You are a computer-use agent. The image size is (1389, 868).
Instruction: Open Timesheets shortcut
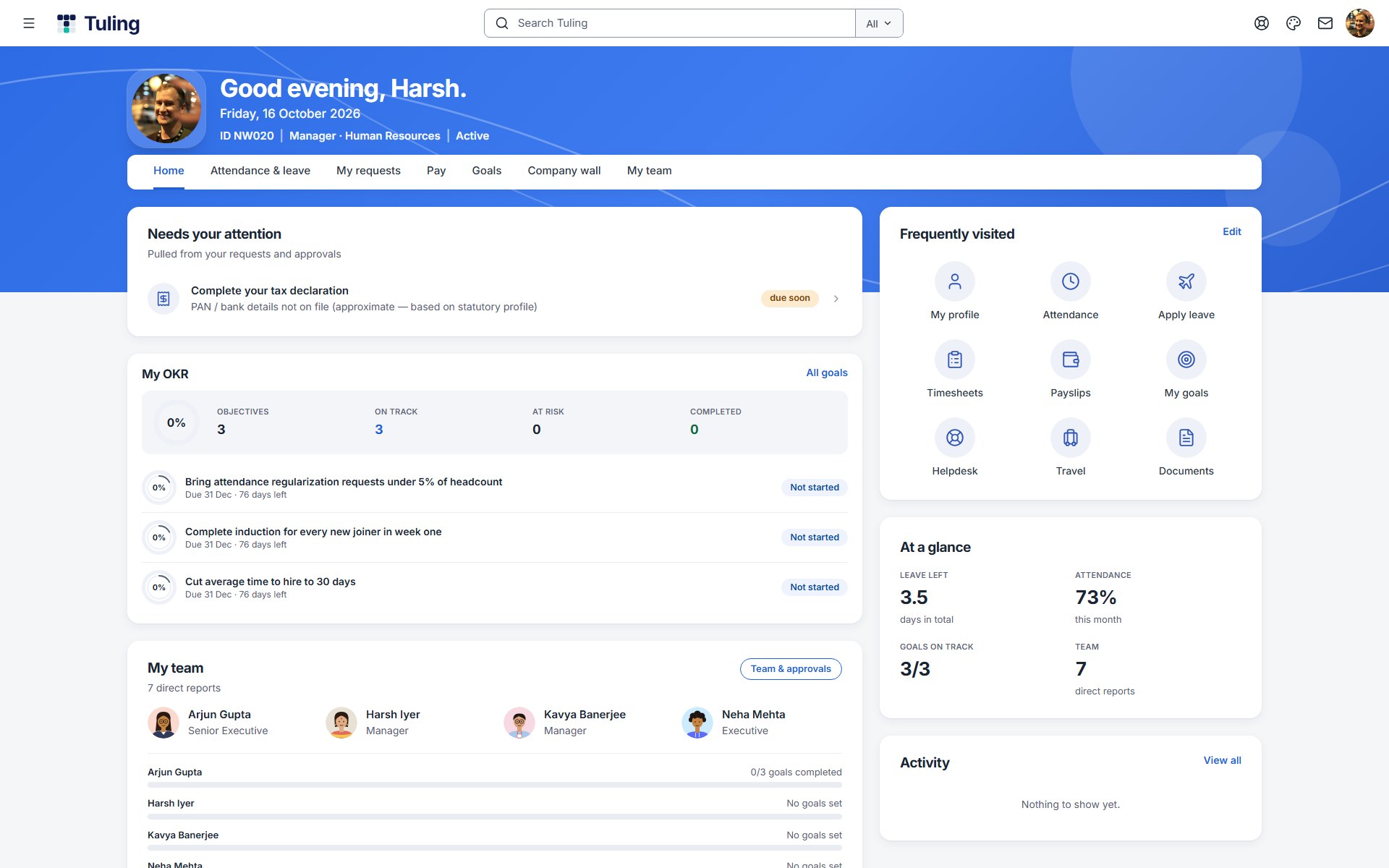click(955, 369)
